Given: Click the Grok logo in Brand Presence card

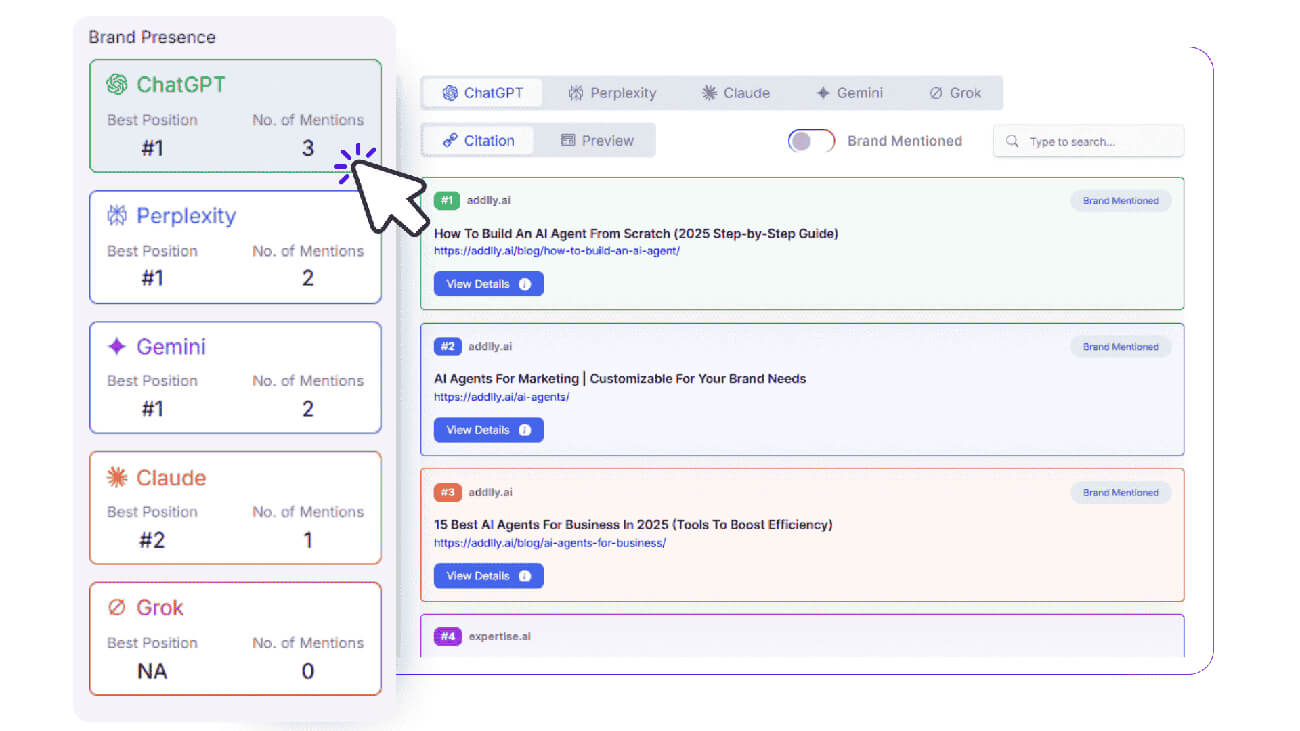Looking at the screenshot, I should coord(117,608).
